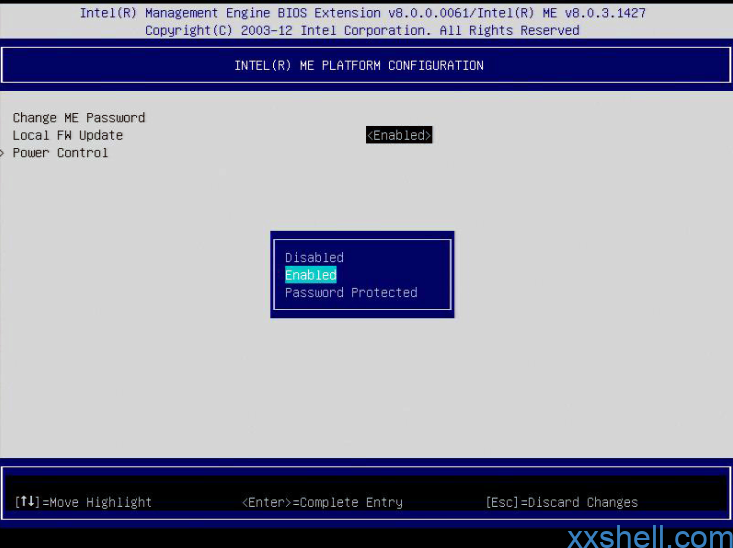Choose Password Protected in the popup
This screenshot has height=548, width=733.
pyautogui.click(x=351, y=293)
